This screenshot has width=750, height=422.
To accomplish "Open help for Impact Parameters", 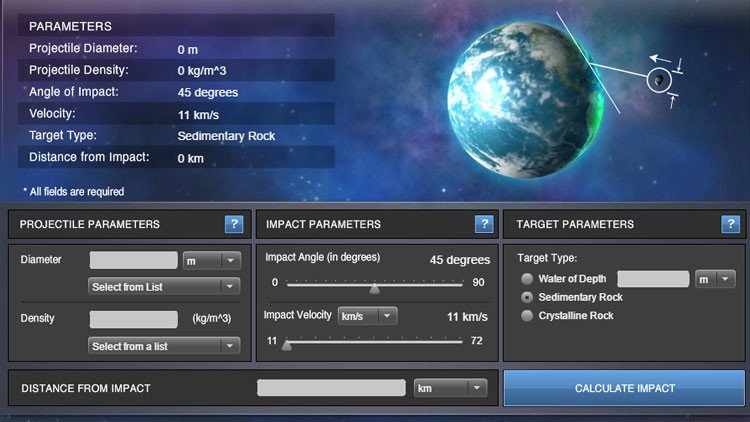I will tap(484, 224).
